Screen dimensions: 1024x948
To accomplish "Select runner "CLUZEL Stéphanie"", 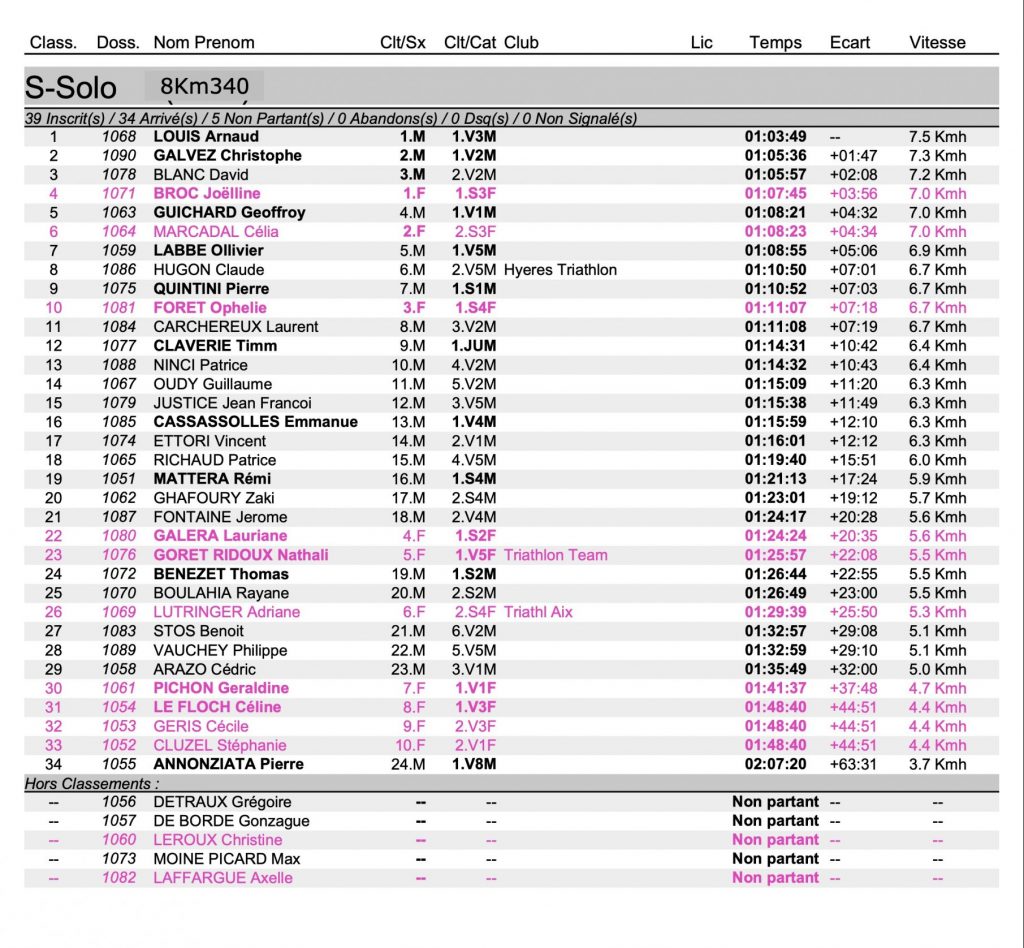I will (x=219, y=745).
